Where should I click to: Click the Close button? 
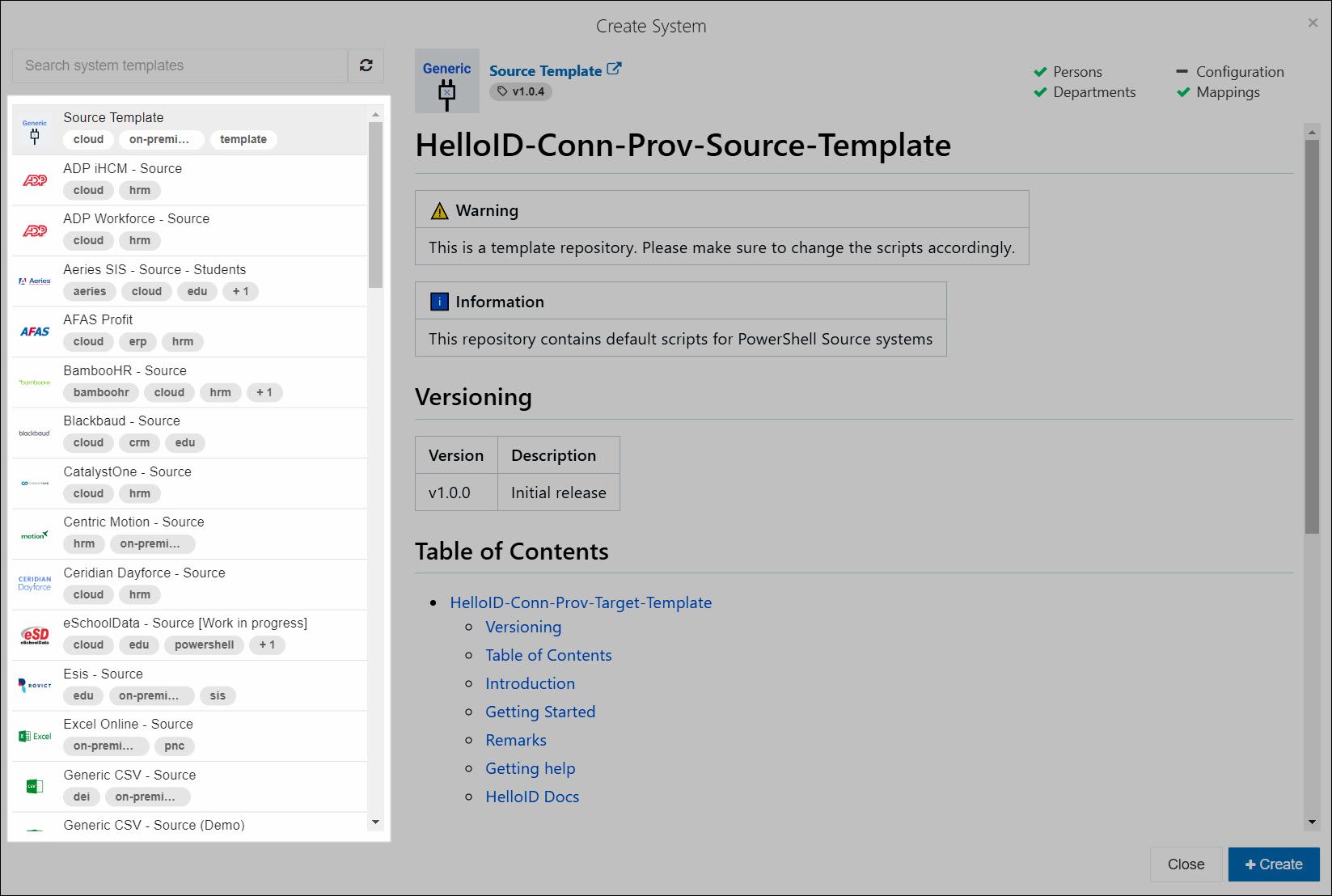click(x=1186, y=864)
